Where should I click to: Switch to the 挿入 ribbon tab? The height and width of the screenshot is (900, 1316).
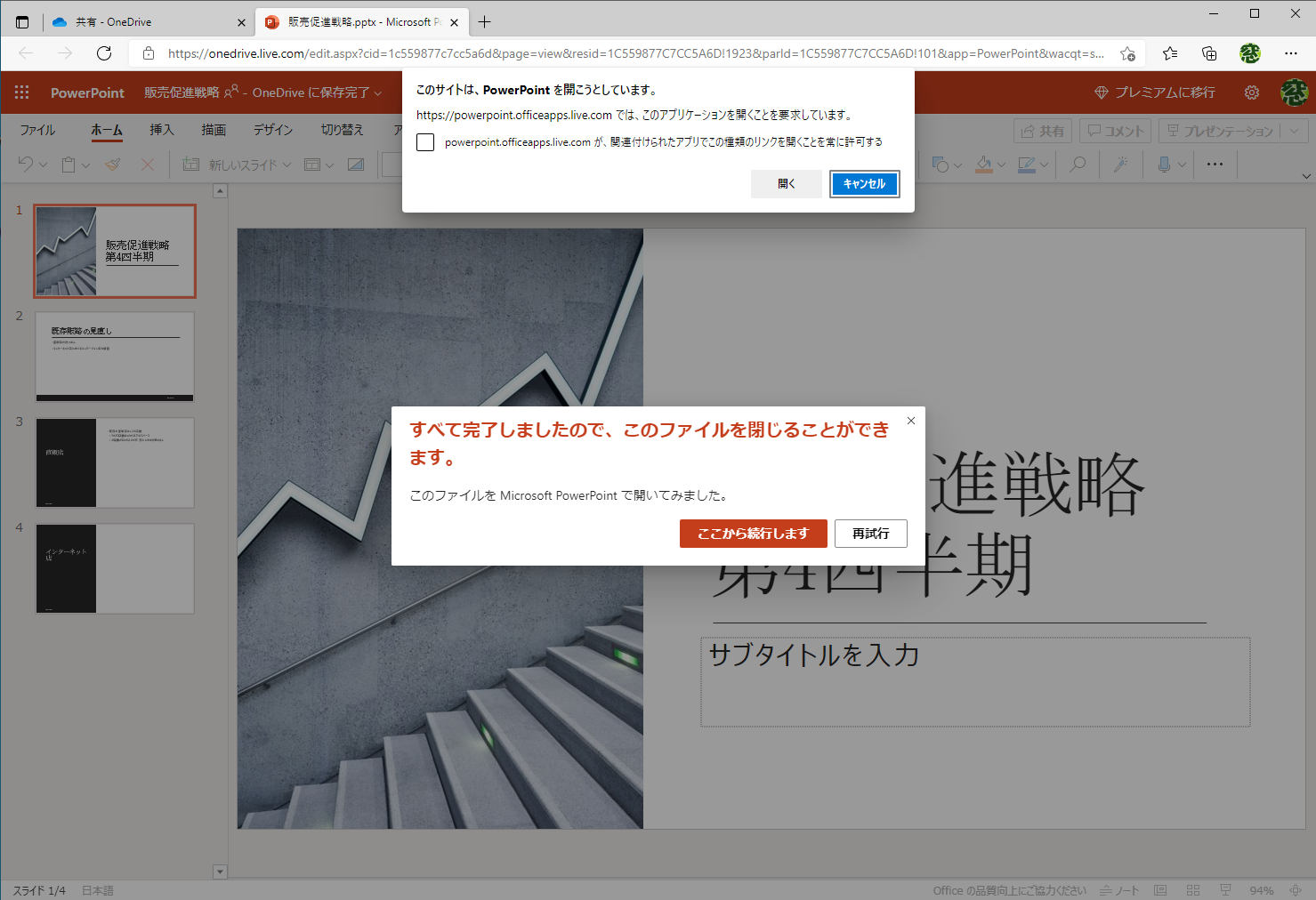click(161, 130)
